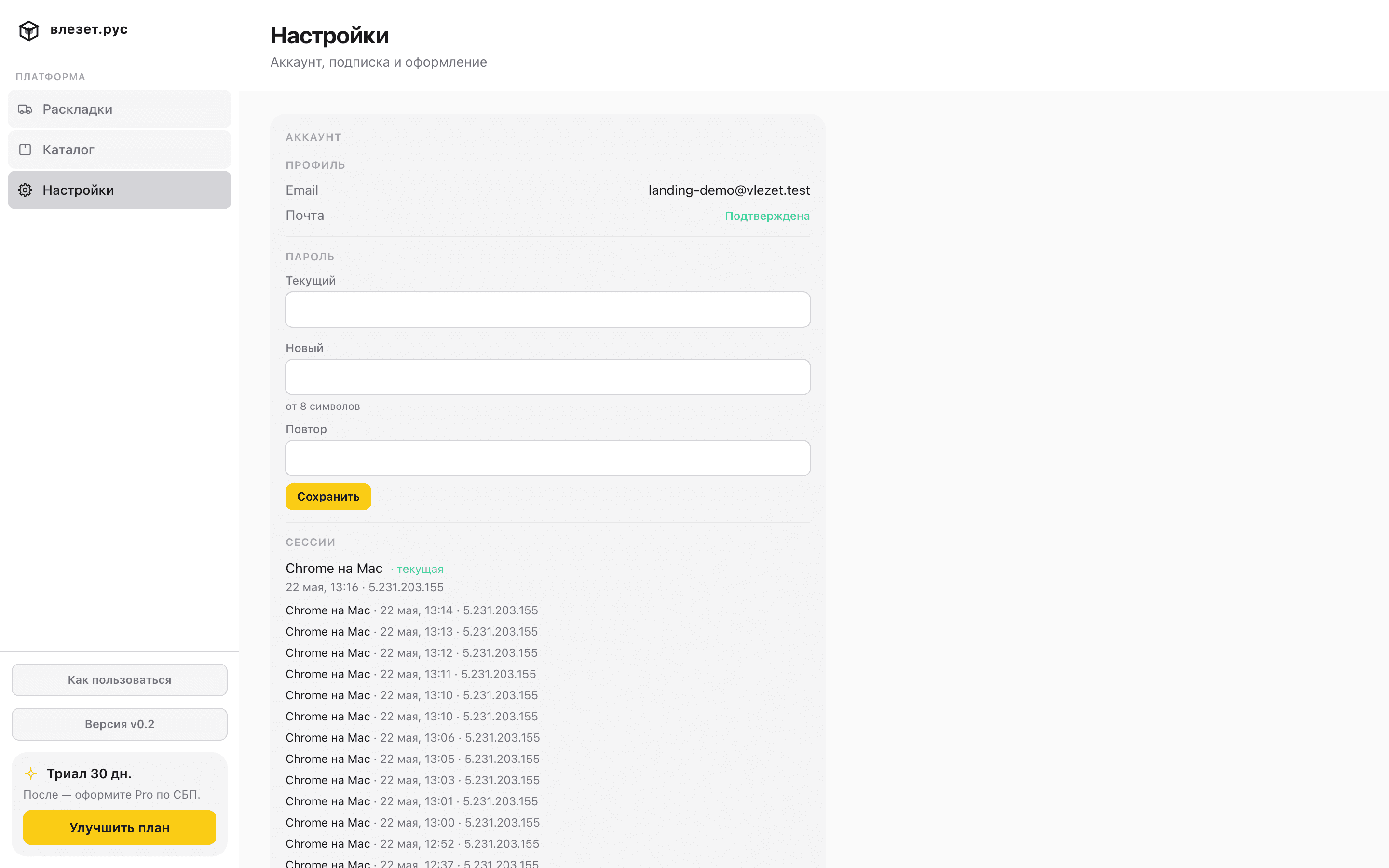1389x868 pixels.
Task: Click the ПРОФИЛЬ section header
Action: (316, 165)
